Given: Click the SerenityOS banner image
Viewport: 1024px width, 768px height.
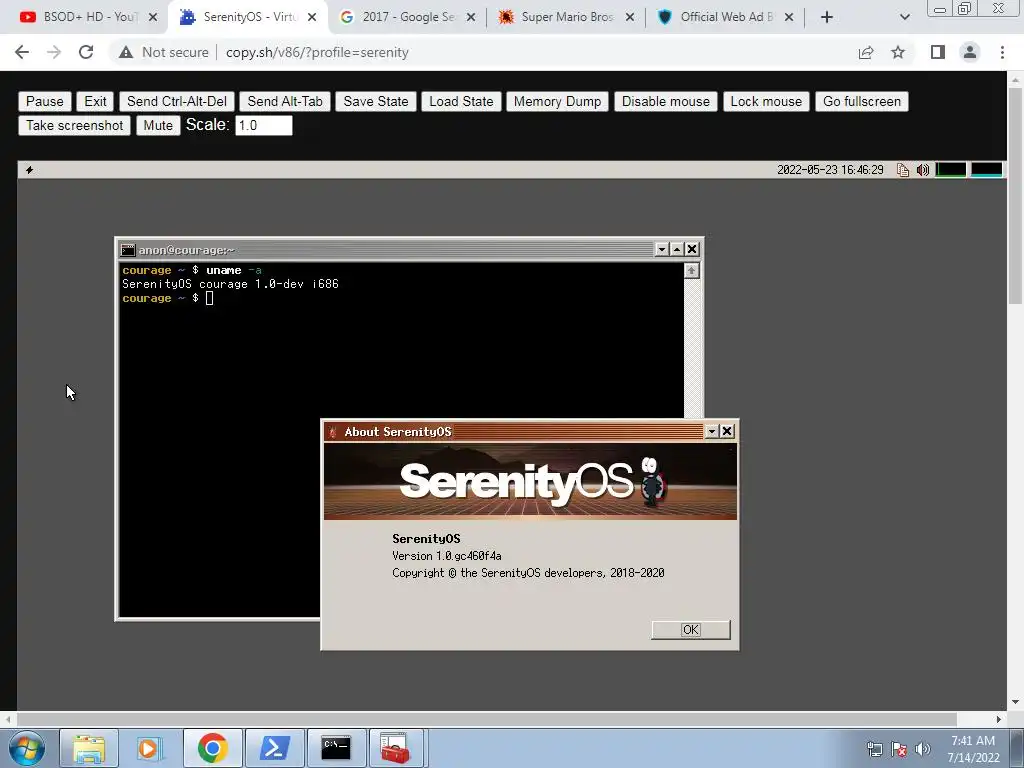Looking at the screenshot, I should pyautogui.click(x=530, y=481).
